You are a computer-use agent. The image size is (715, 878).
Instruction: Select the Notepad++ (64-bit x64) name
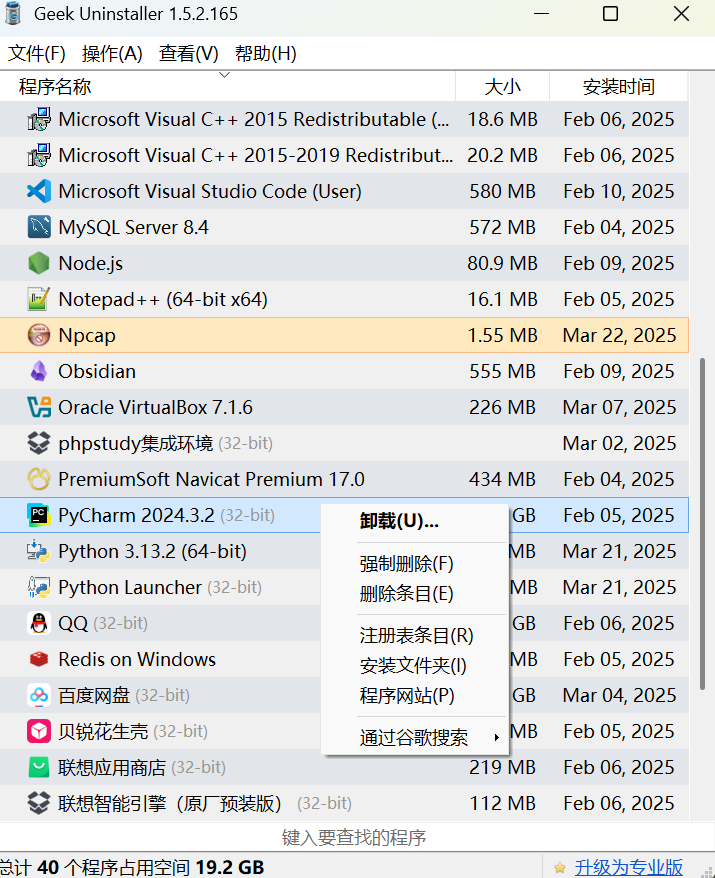(163, 299)
